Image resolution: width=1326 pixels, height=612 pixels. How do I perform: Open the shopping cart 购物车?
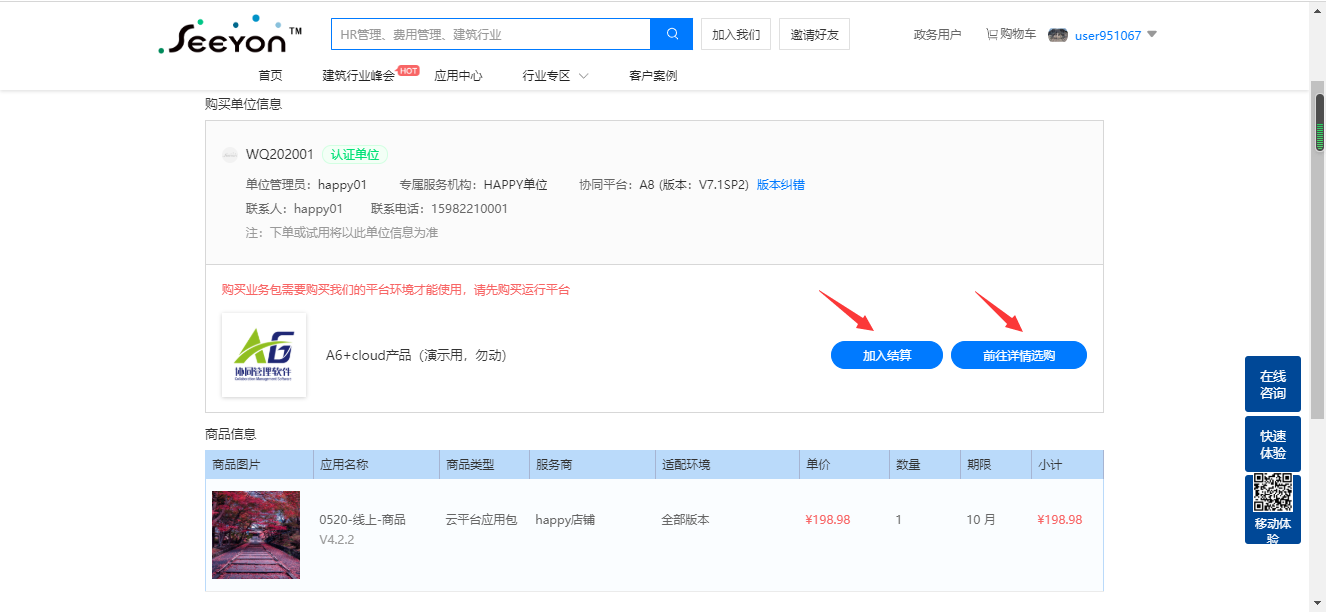pyautogui.click(x=1010, y=34)
